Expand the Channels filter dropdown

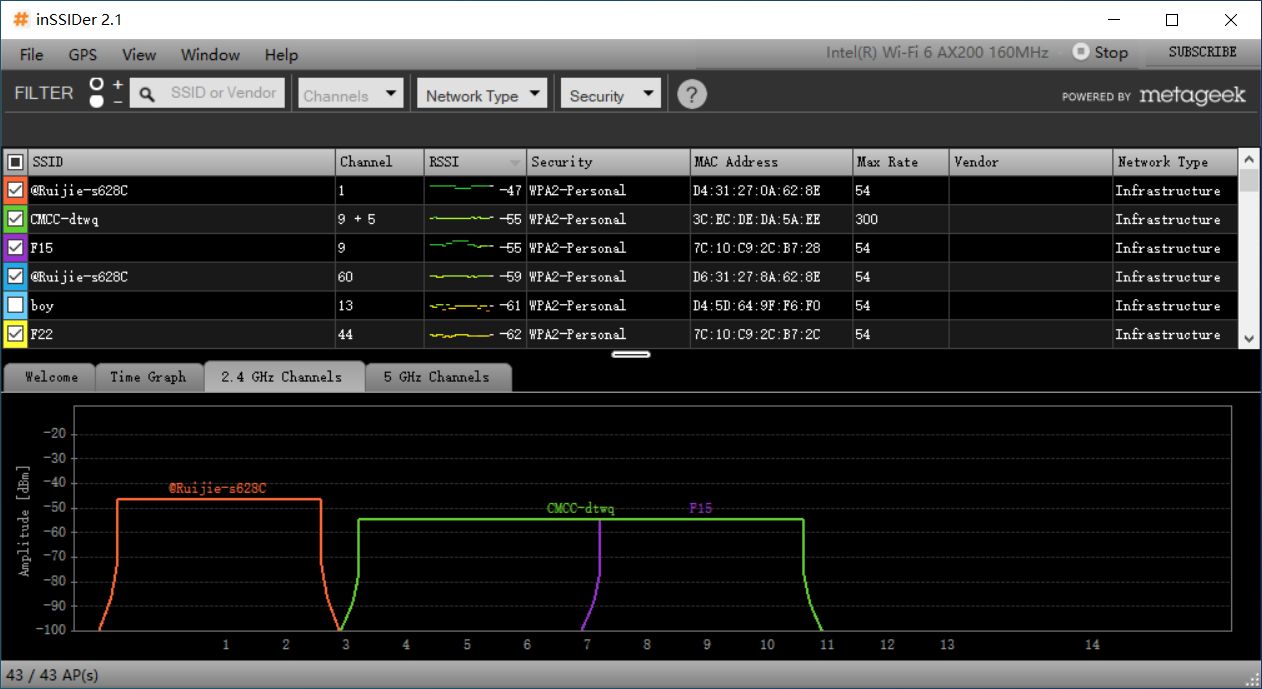[351, 94]
